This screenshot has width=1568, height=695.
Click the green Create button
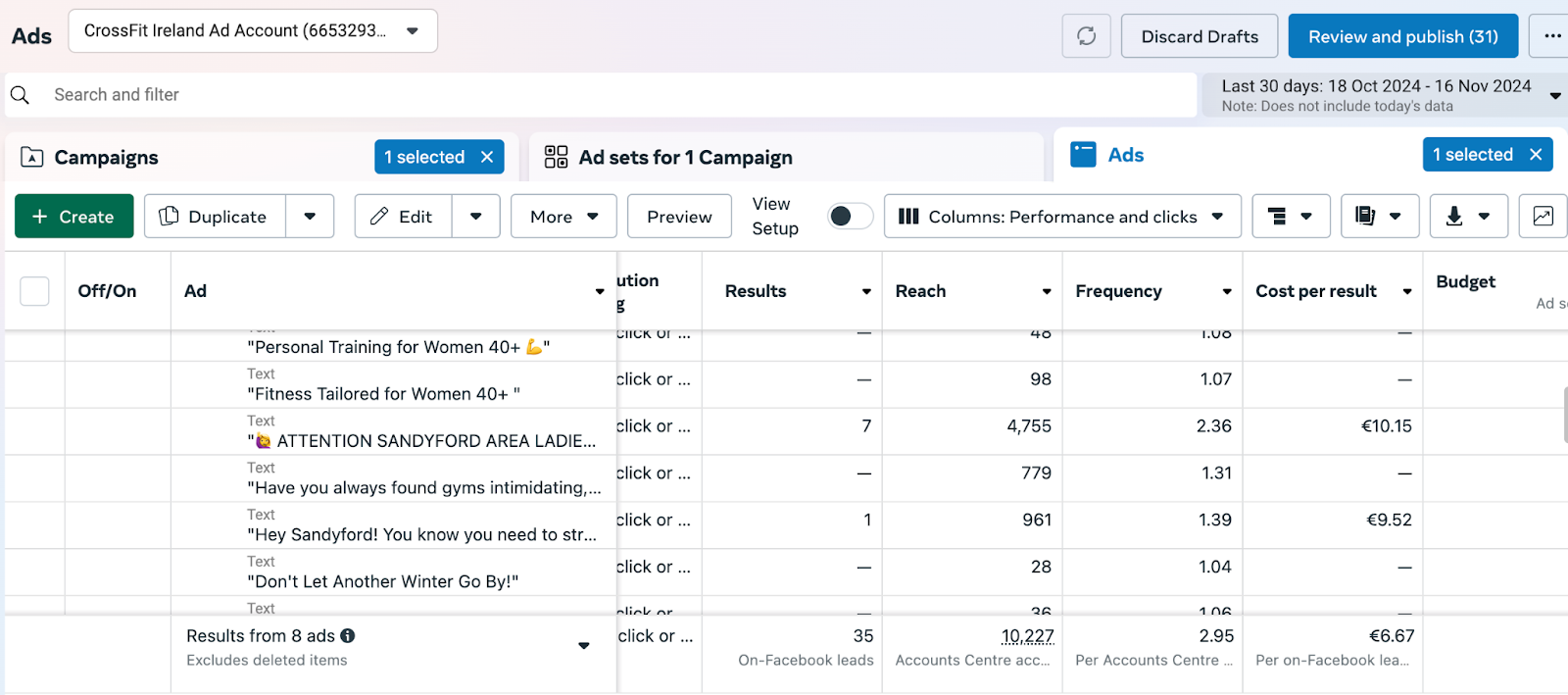pos(74,217)
